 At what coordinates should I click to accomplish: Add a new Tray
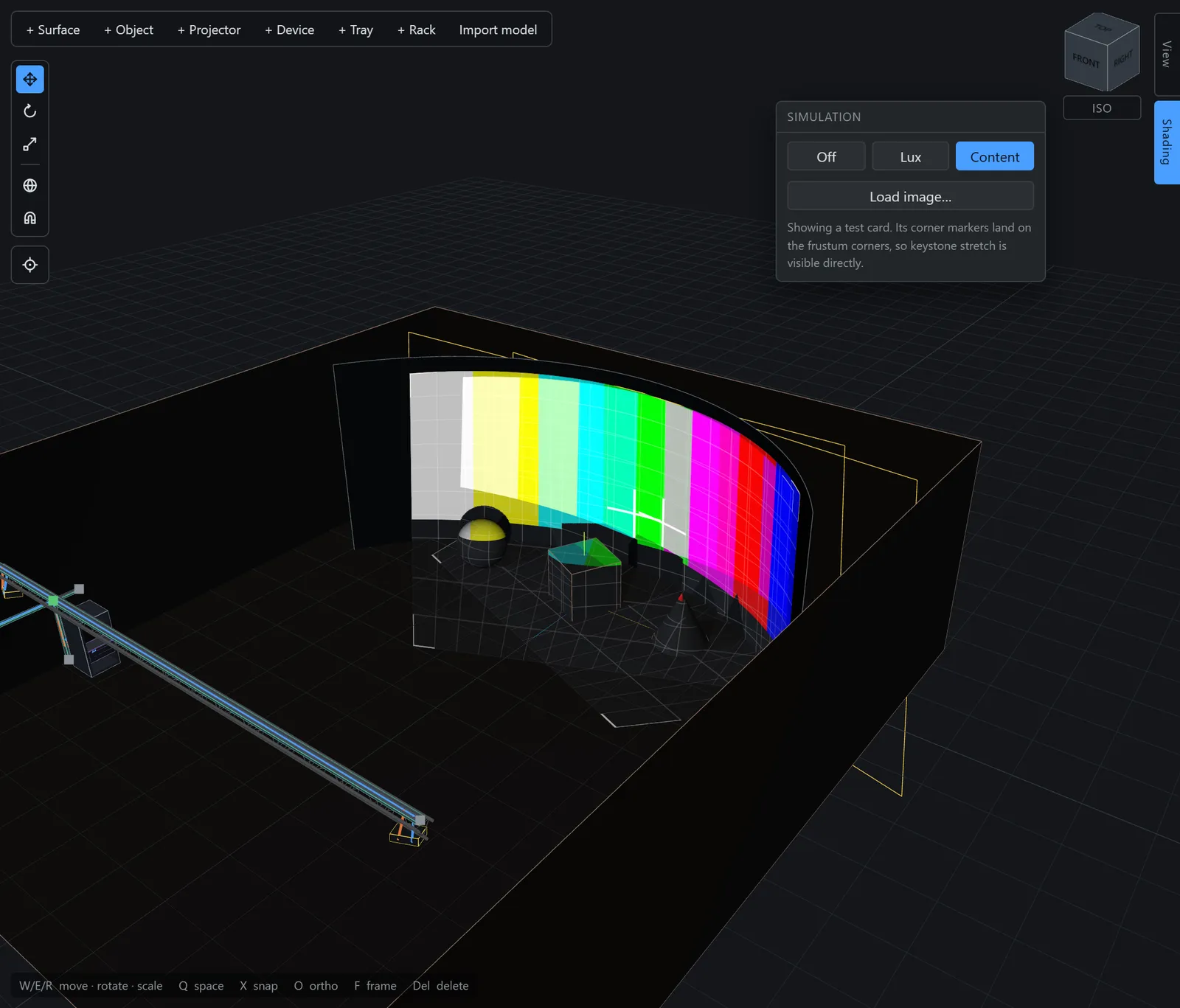pyautogui.click(x=355, y=29)
